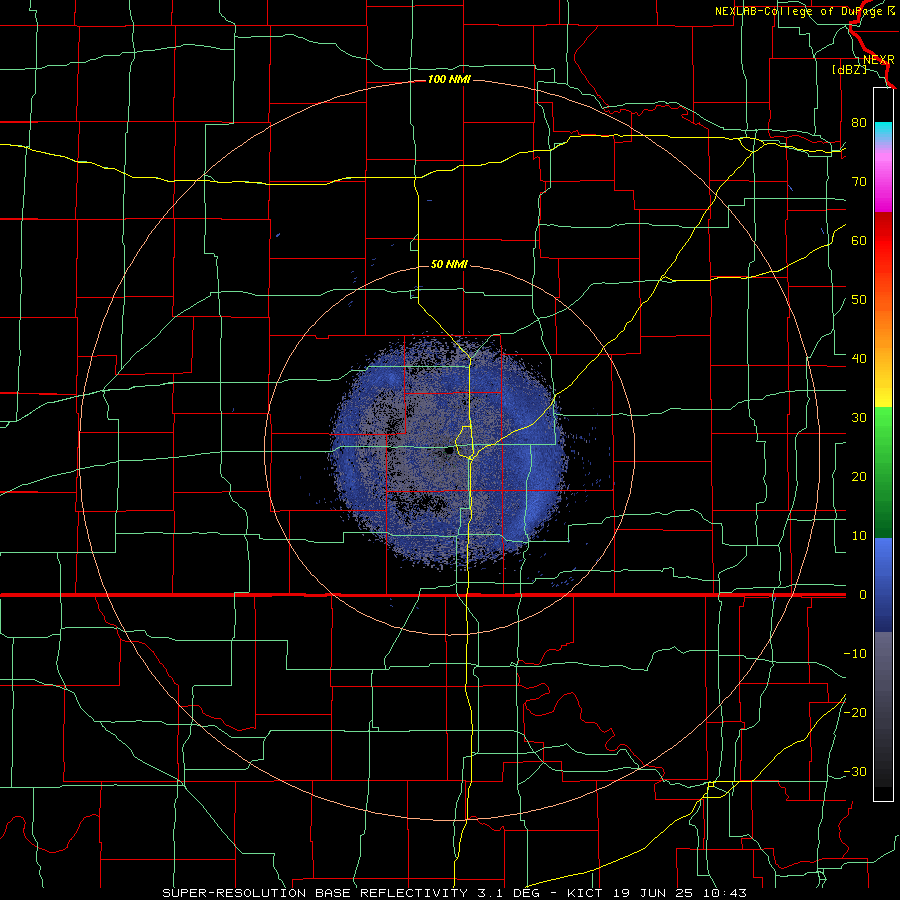Click the '19 JUN 25 10:43' timestamp
The width and height of the screenshot is (900, 900).
point(681,893)
